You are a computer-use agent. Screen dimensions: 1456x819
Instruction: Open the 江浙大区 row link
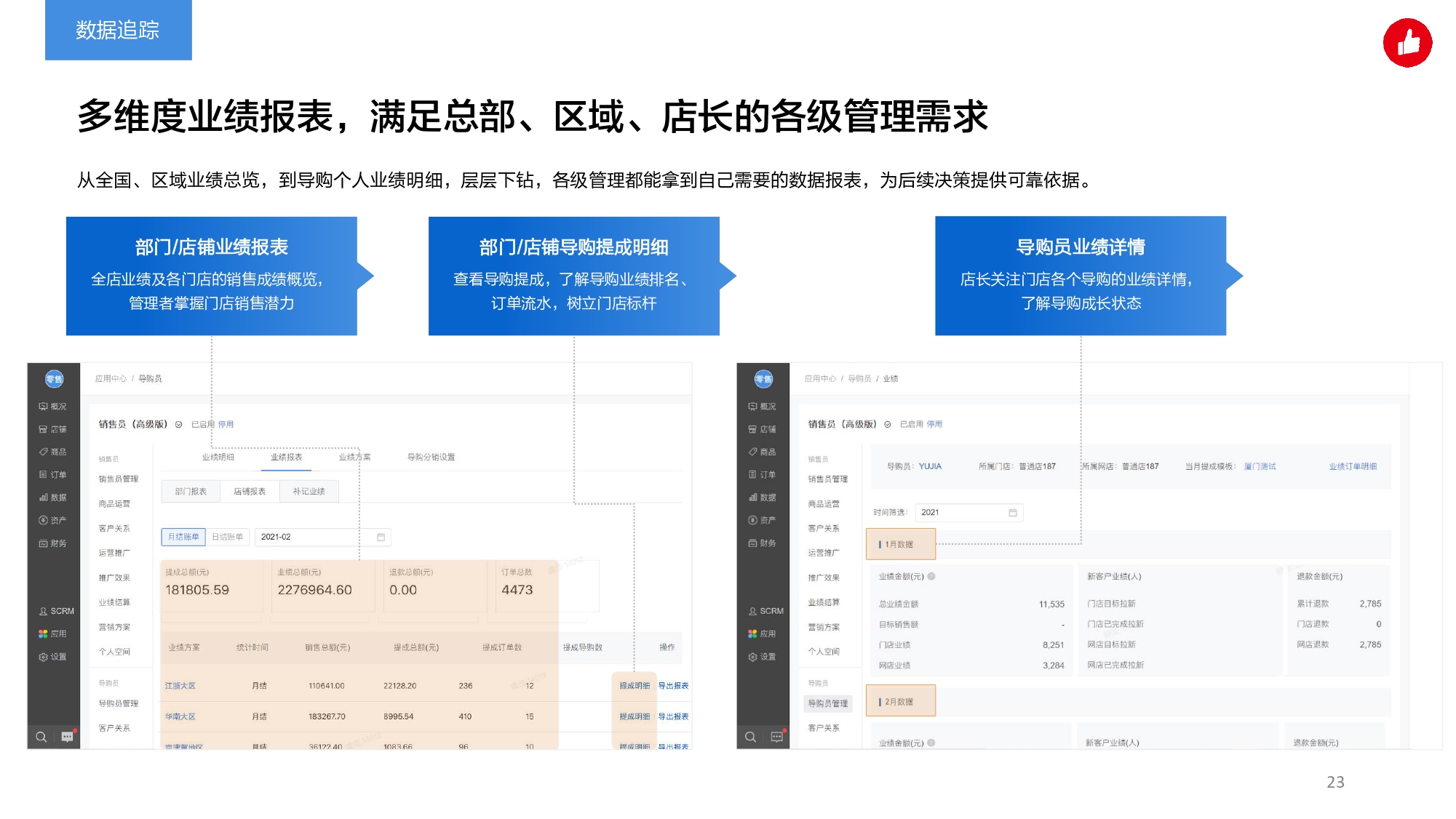[x=180, y=686]
